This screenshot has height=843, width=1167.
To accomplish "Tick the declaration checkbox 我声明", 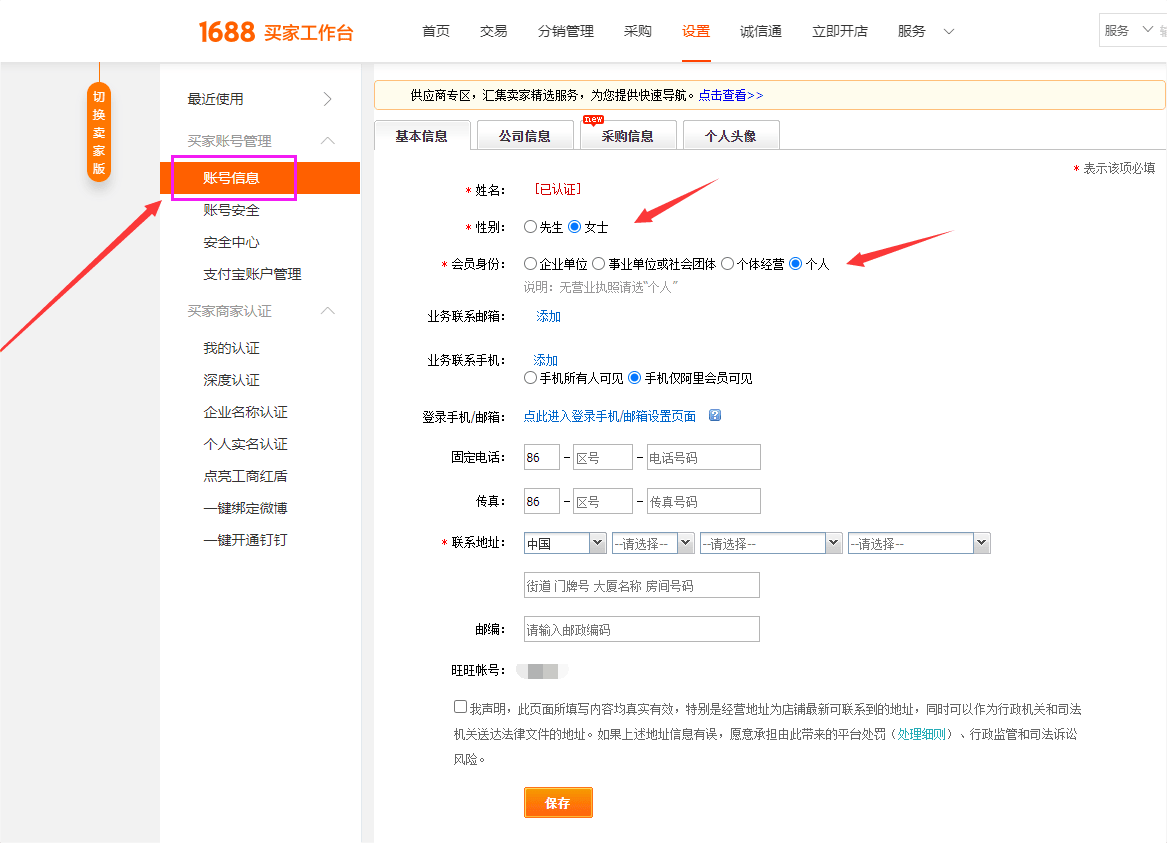I will [461, 707].
